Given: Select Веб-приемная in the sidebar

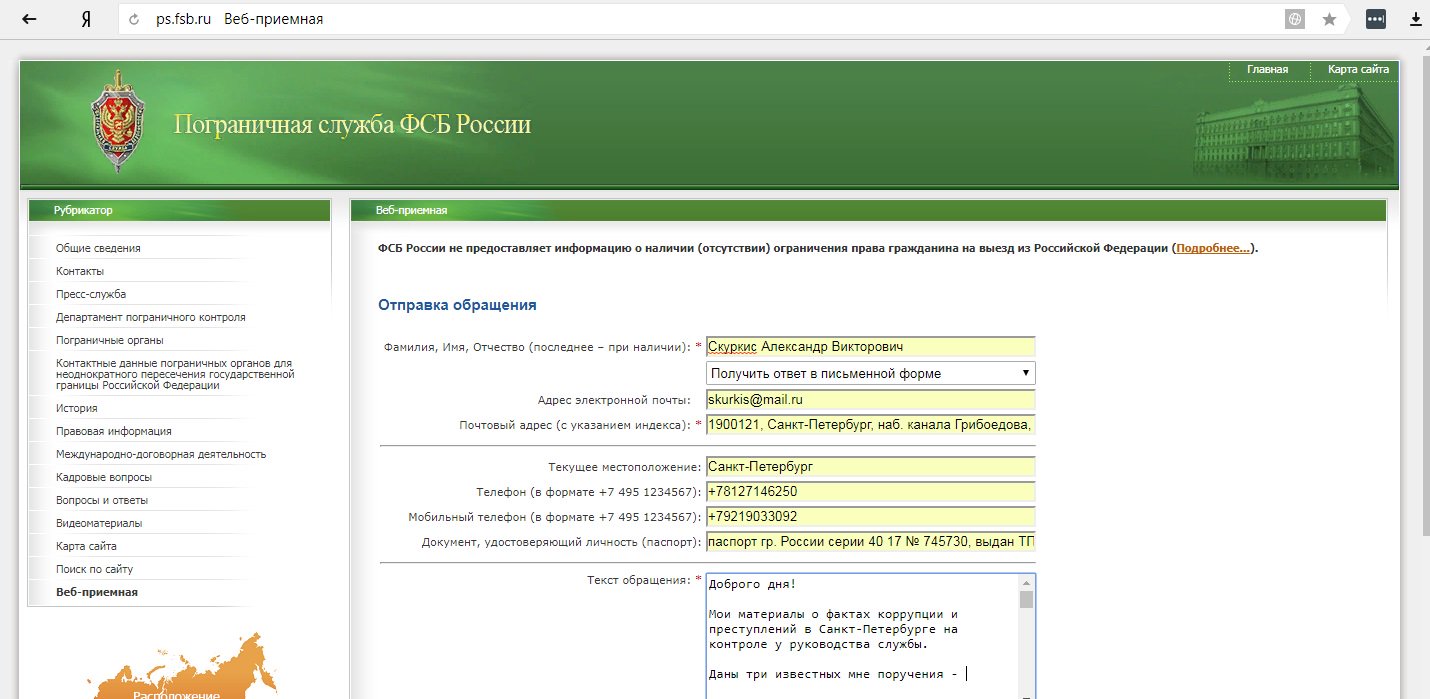Looking at the screenshot, I should pyautogui.click(x=97, y=592).
